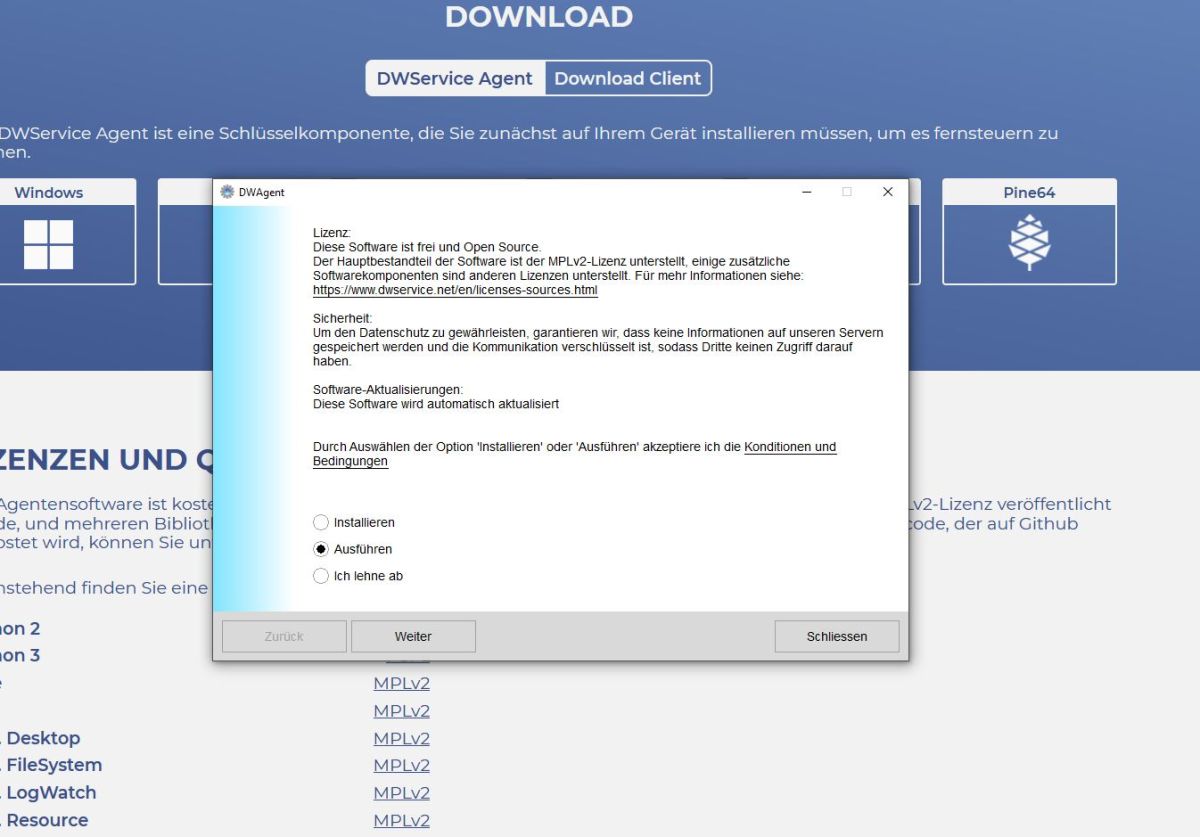The width and height of the screenshot is (1200, 837).
Task: Open the licenses-sources.html URL link
Action: tap(455, 290)
